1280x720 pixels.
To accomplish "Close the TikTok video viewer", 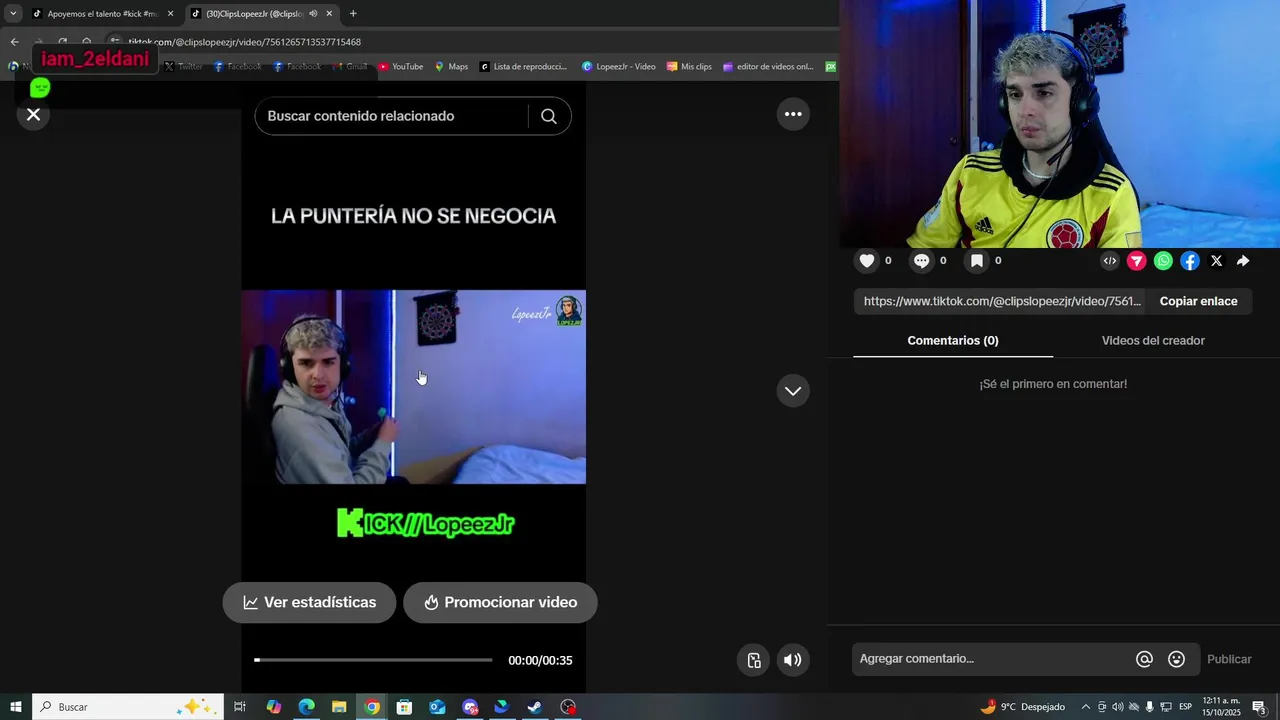I will click(33, 114).
